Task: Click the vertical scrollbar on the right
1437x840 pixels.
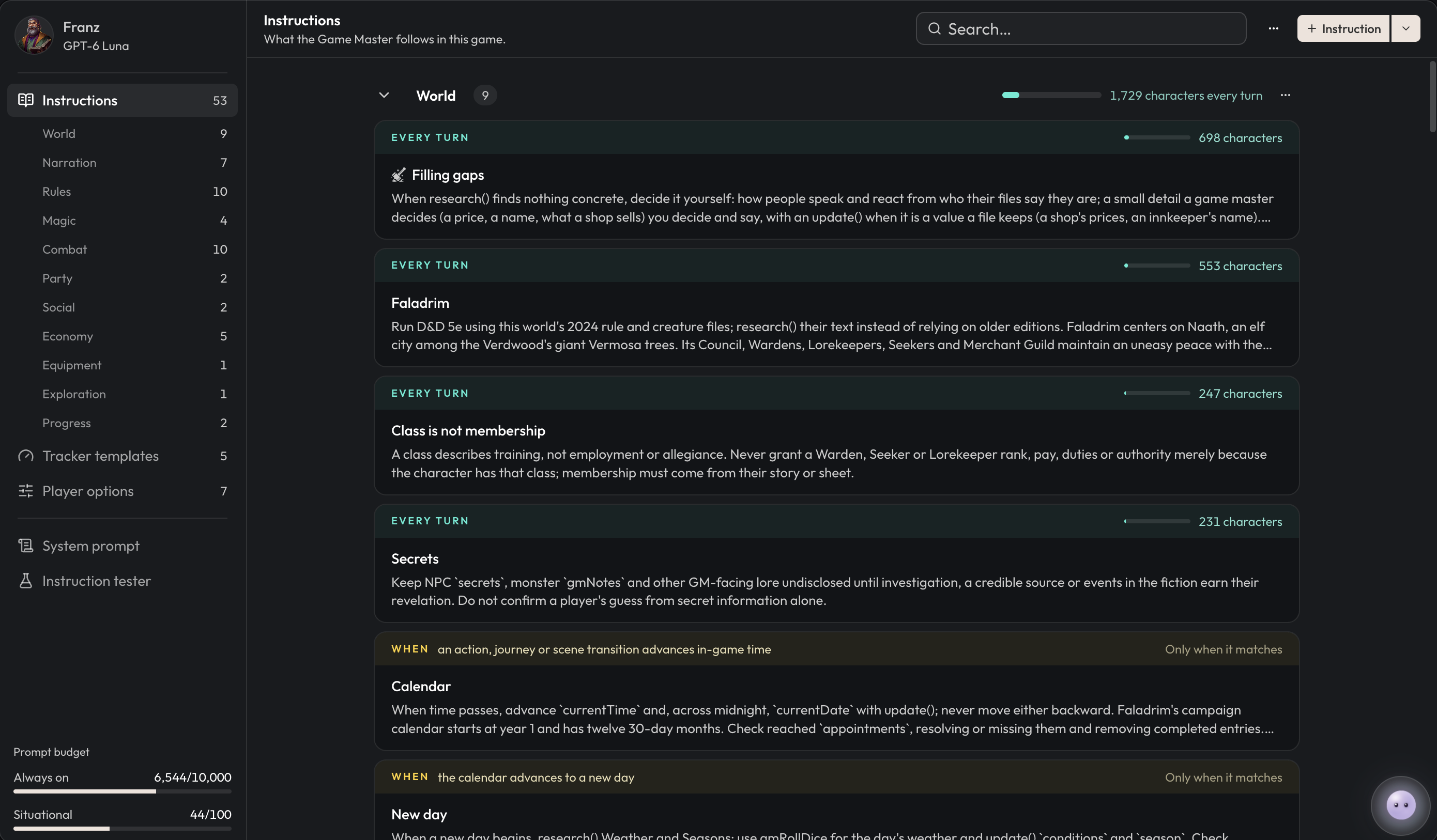Action: [1432, 97]
